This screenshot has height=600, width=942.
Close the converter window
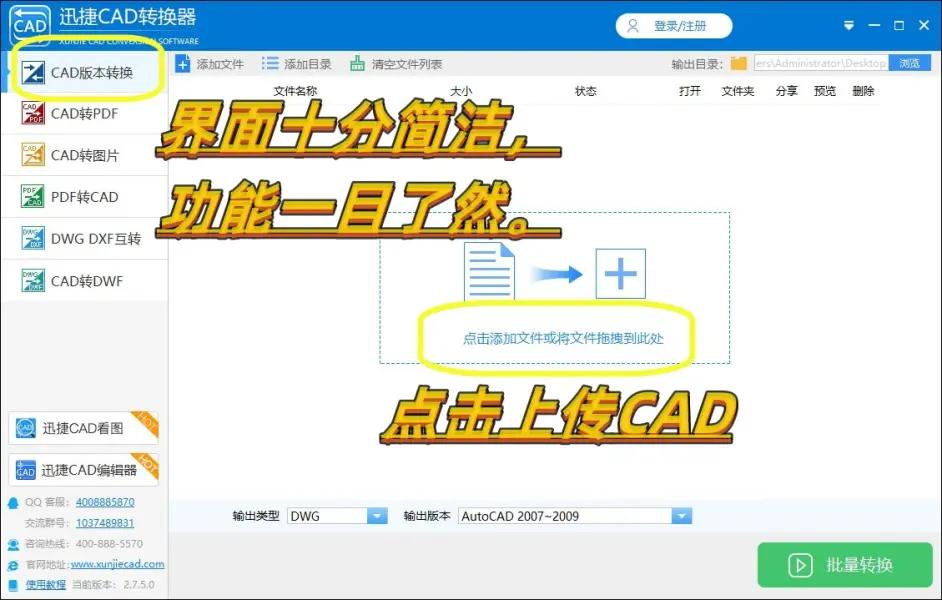point(925,25)
